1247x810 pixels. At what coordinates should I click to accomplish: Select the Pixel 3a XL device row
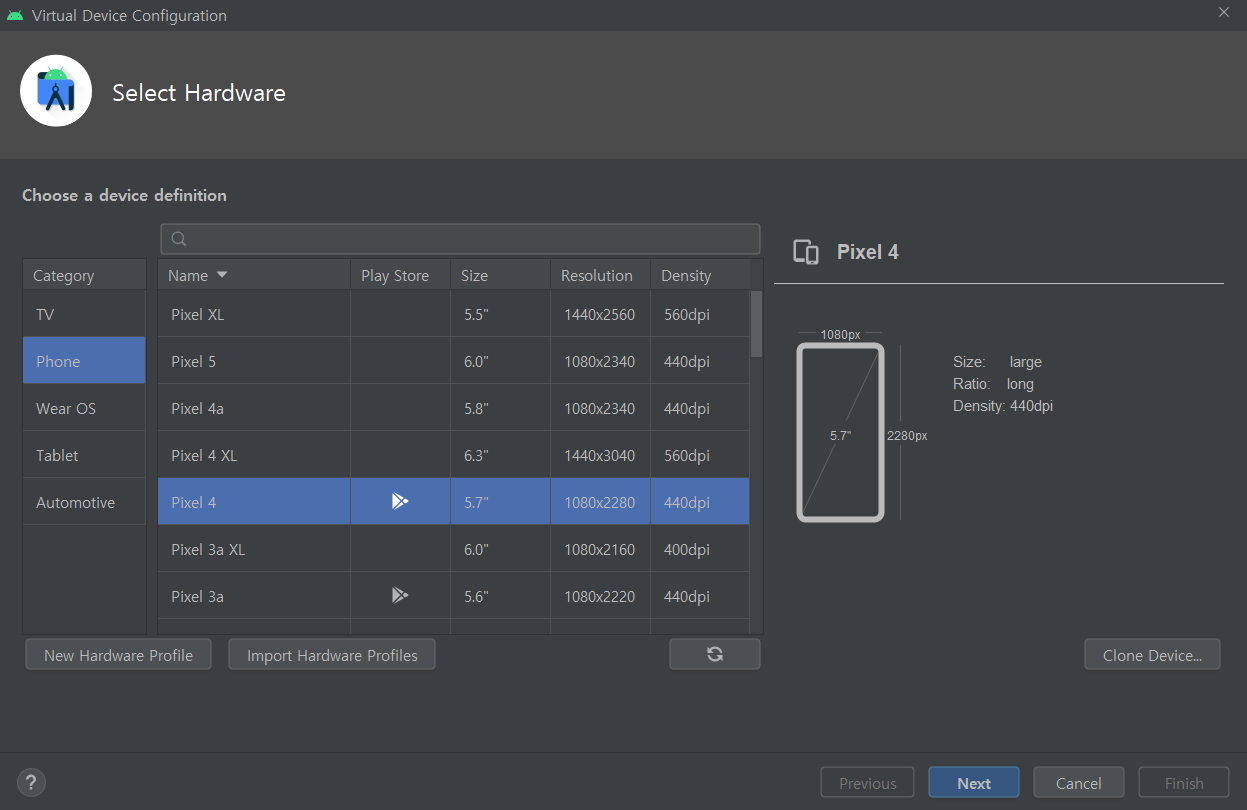(x=453, y=549)
